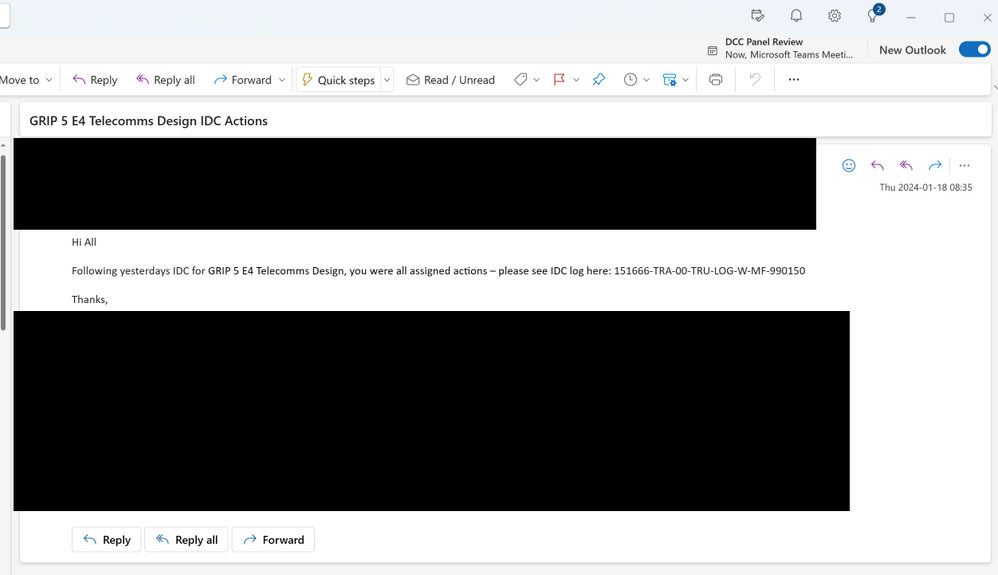Image resolution: width=998 pixels, height=575 pixels.
Task: Expand ribbon chevron at toolbar edge
Action: coord(995,87)
